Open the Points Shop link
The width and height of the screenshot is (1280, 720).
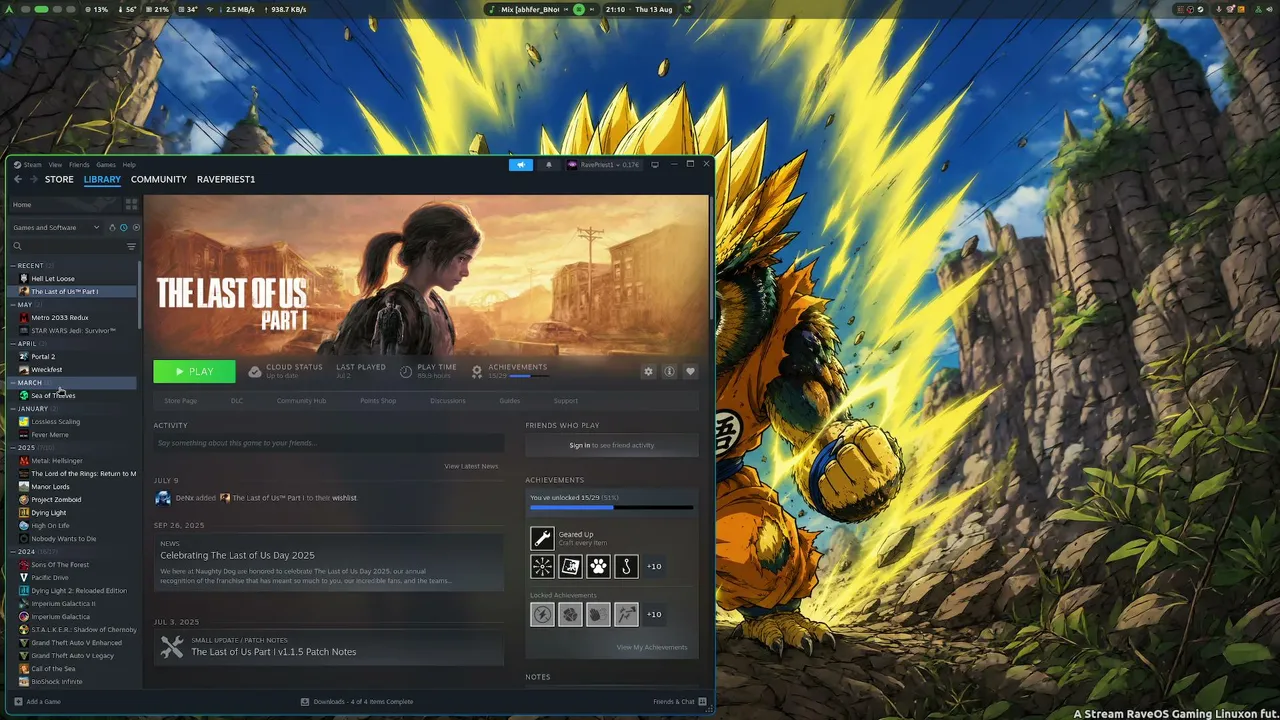click(x=378, y=401)
